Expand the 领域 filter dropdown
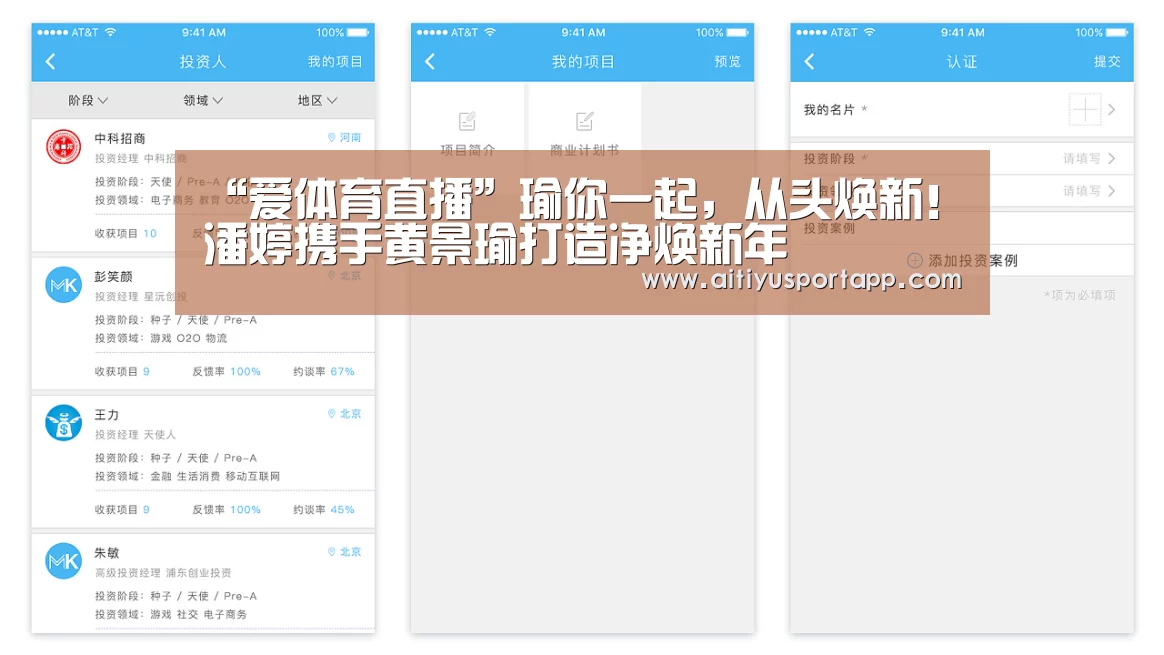 pyautogui.click(x=203, y=100)
